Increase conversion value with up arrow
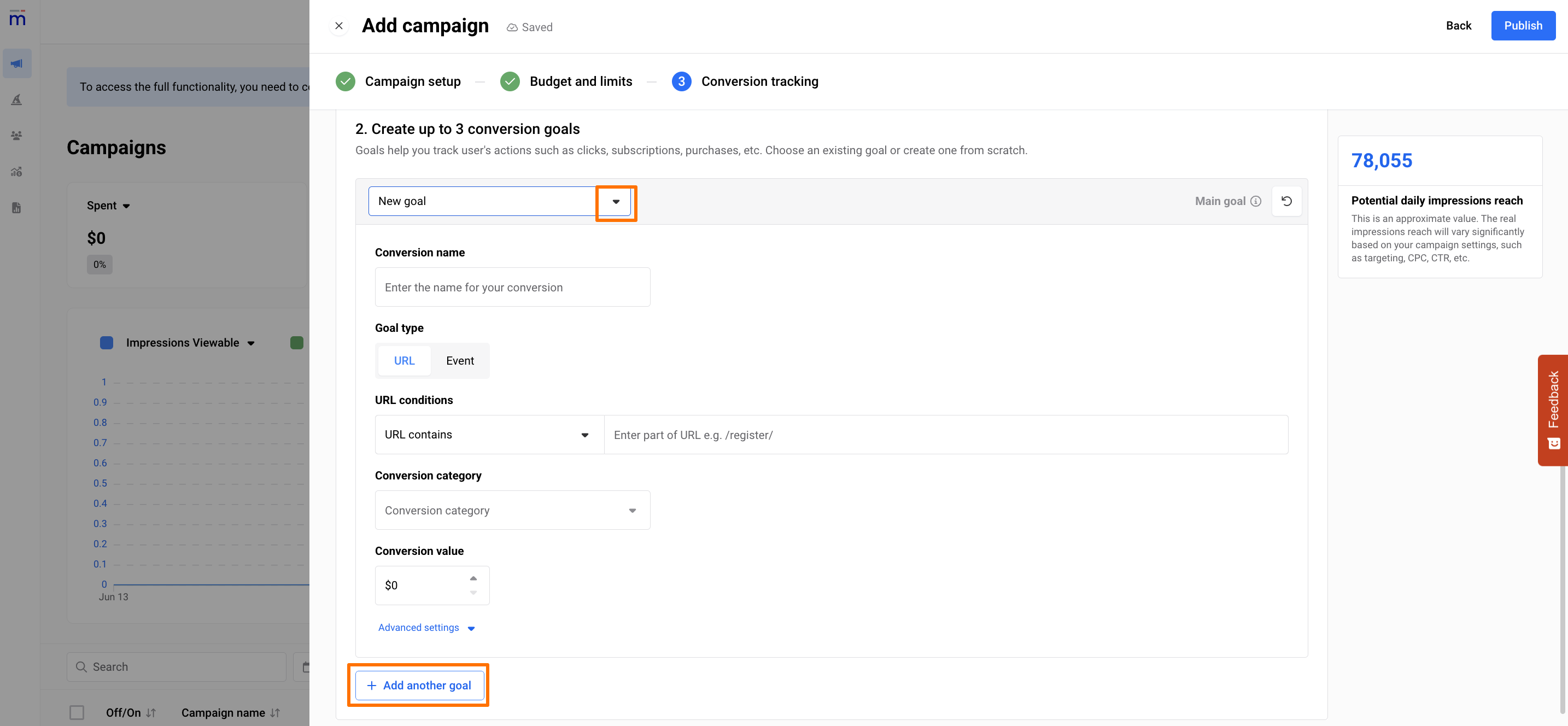 473,578
